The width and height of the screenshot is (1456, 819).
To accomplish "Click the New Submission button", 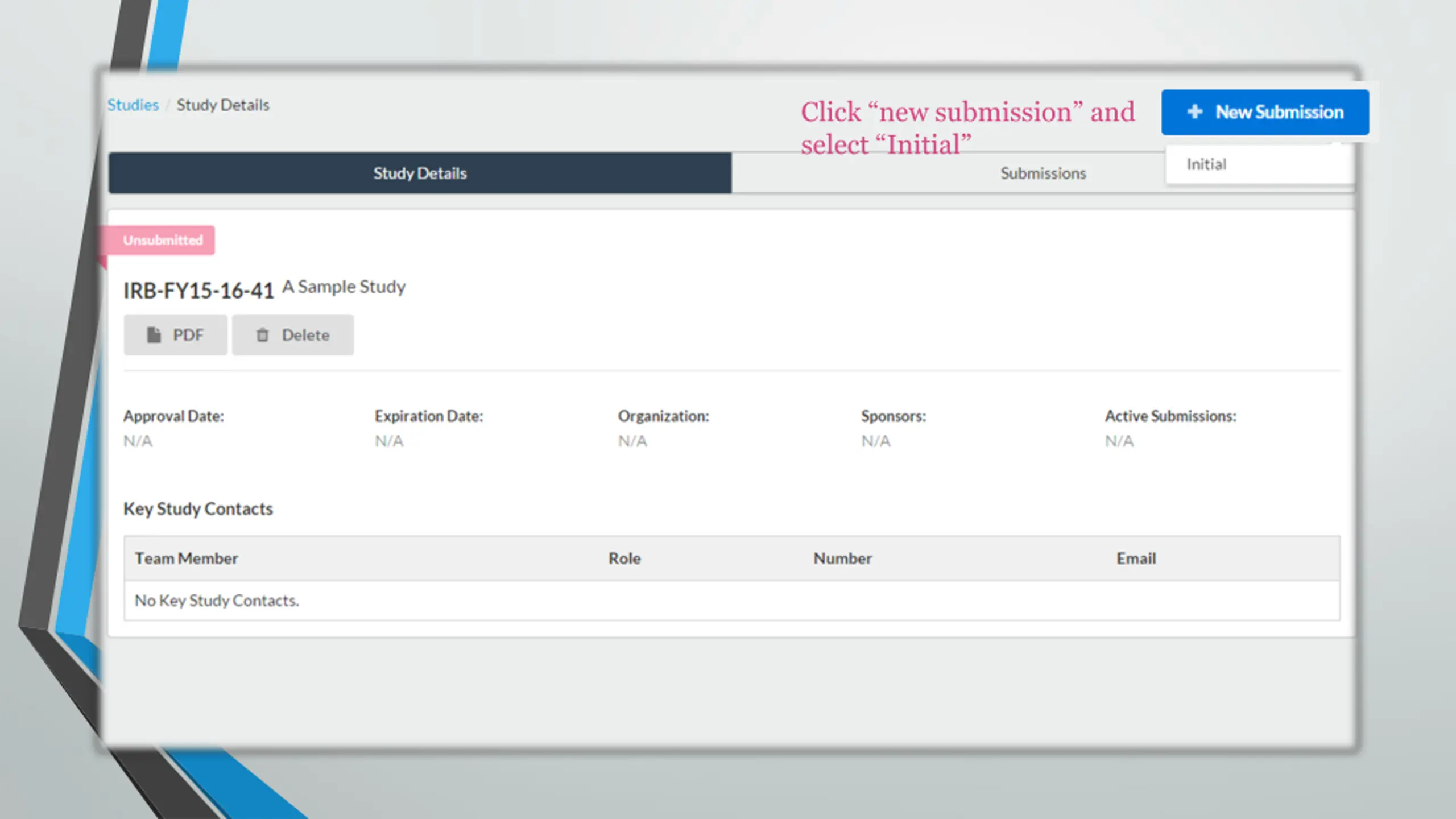I will 1265,112.
